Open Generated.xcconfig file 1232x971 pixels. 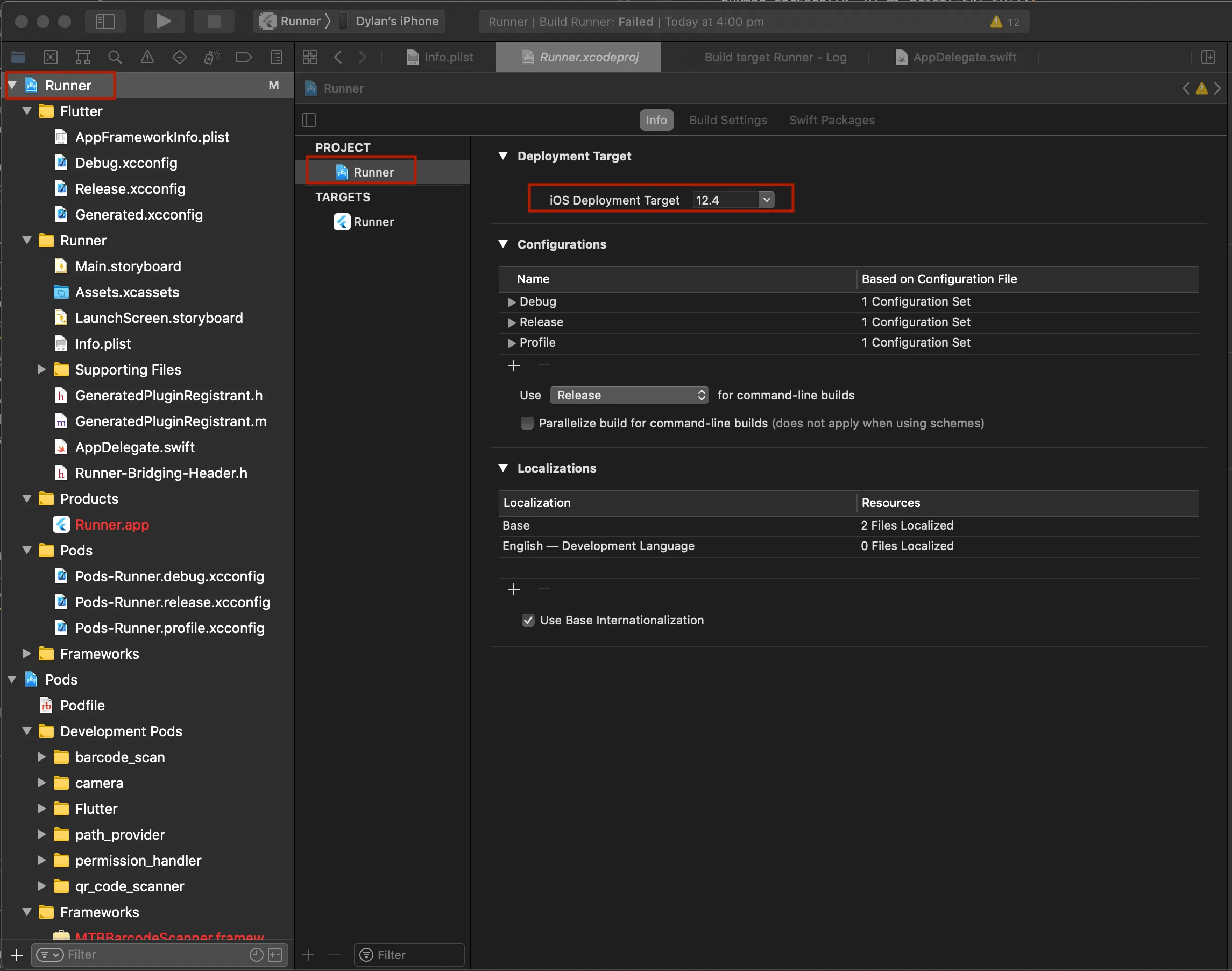(139, 215)
